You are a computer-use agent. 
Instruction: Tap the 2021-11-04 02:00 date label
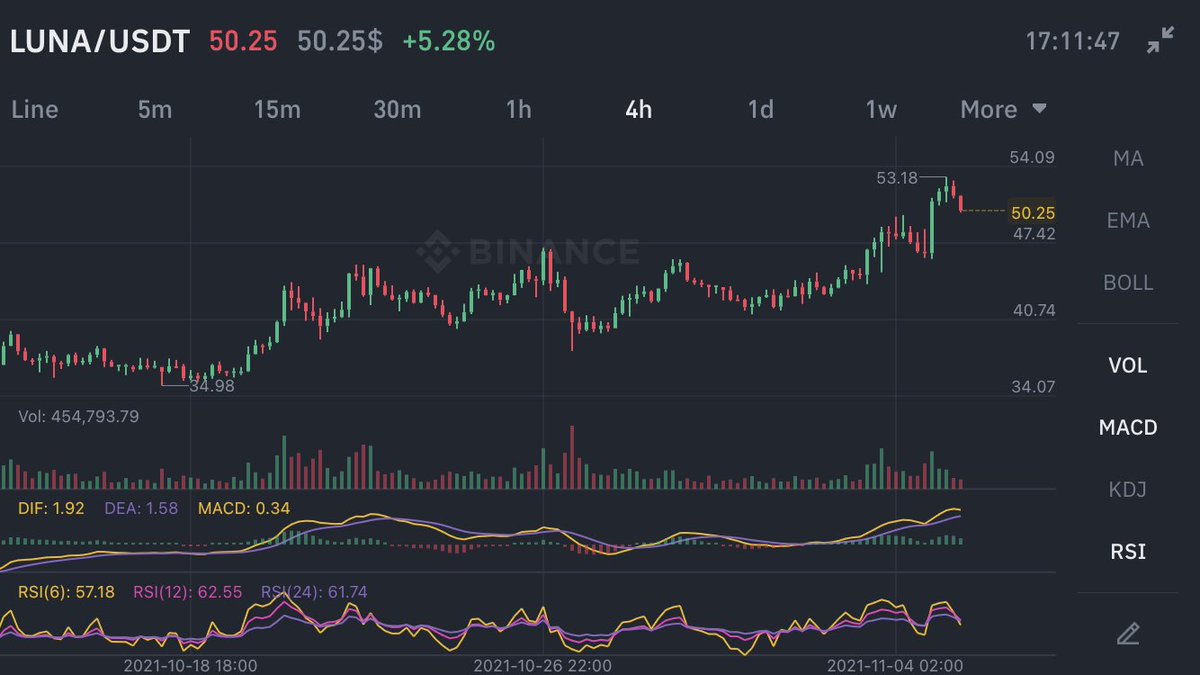[x=896, y=665]
